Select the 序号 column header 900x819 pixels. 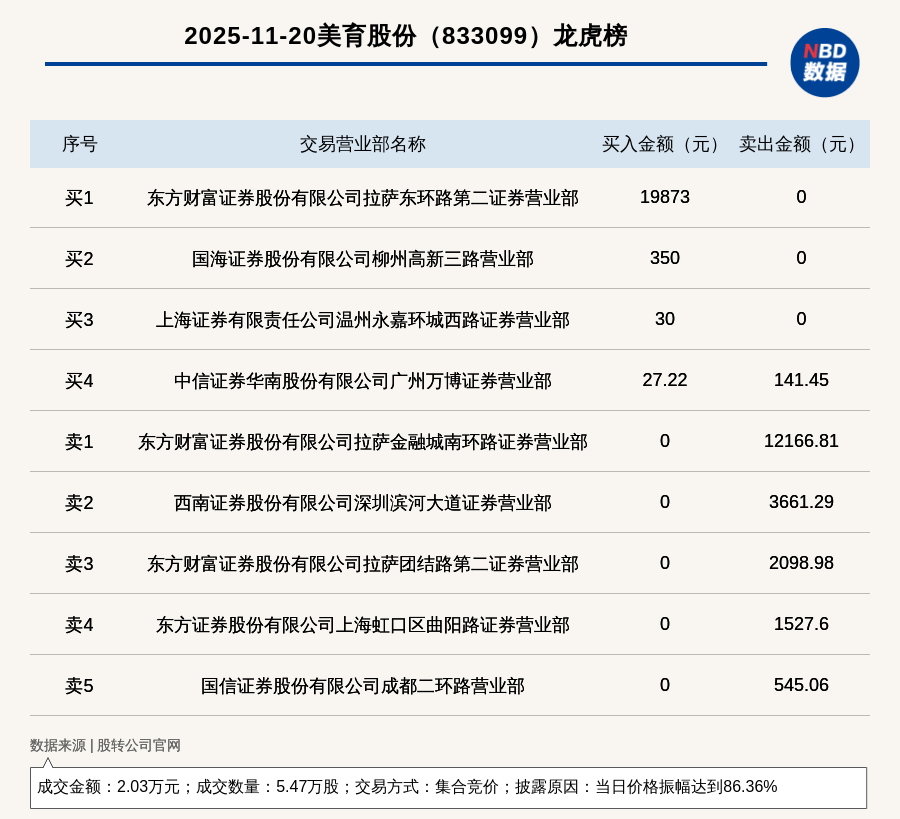79,144
